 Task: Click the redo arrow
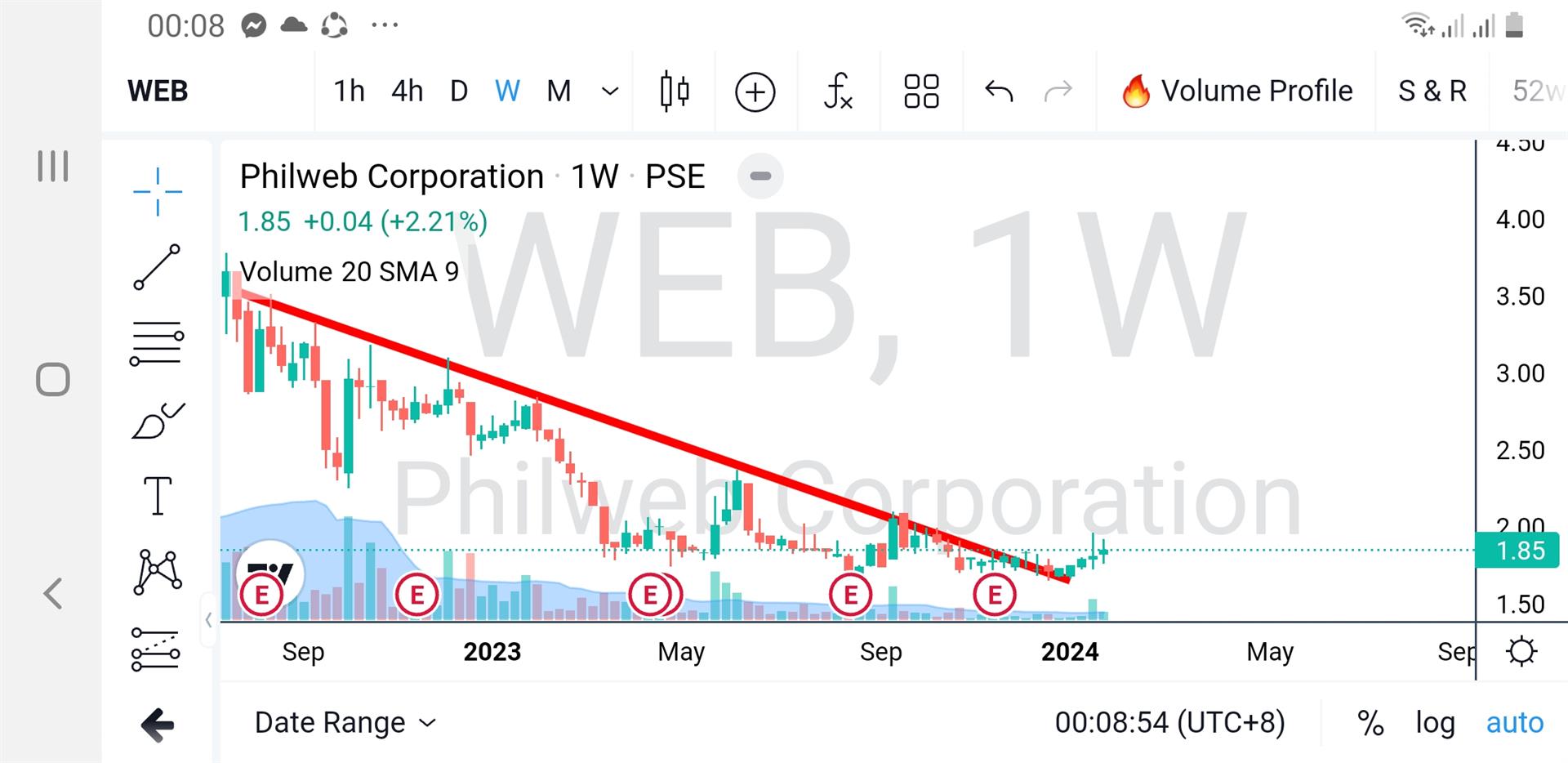[x=1058, y=91]
